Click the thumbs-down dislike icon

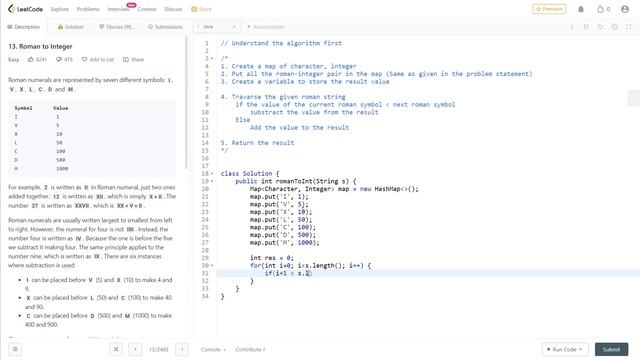[x=59, y=60]
